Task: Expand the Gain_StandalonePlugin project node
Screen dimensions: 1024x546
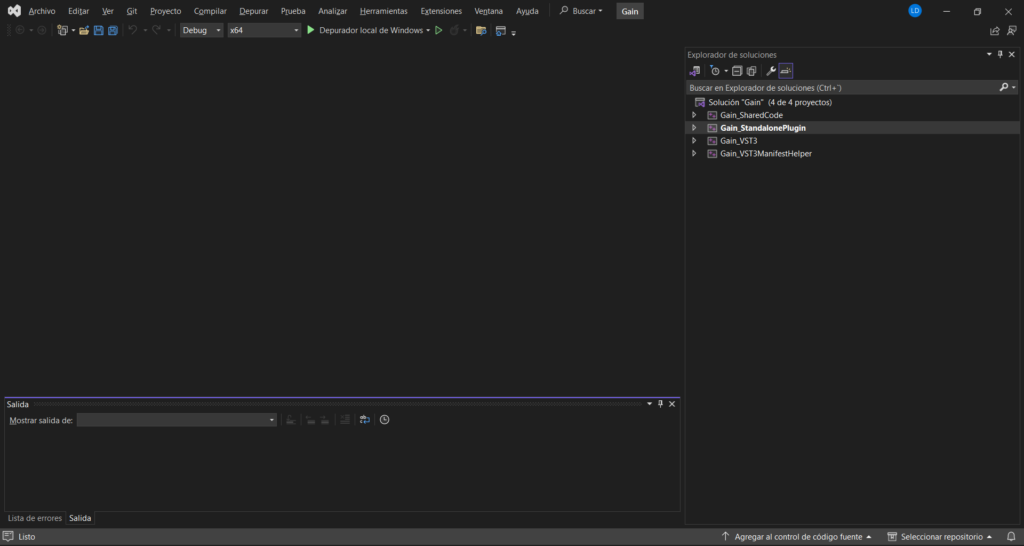Action: (x=694, y=128)
